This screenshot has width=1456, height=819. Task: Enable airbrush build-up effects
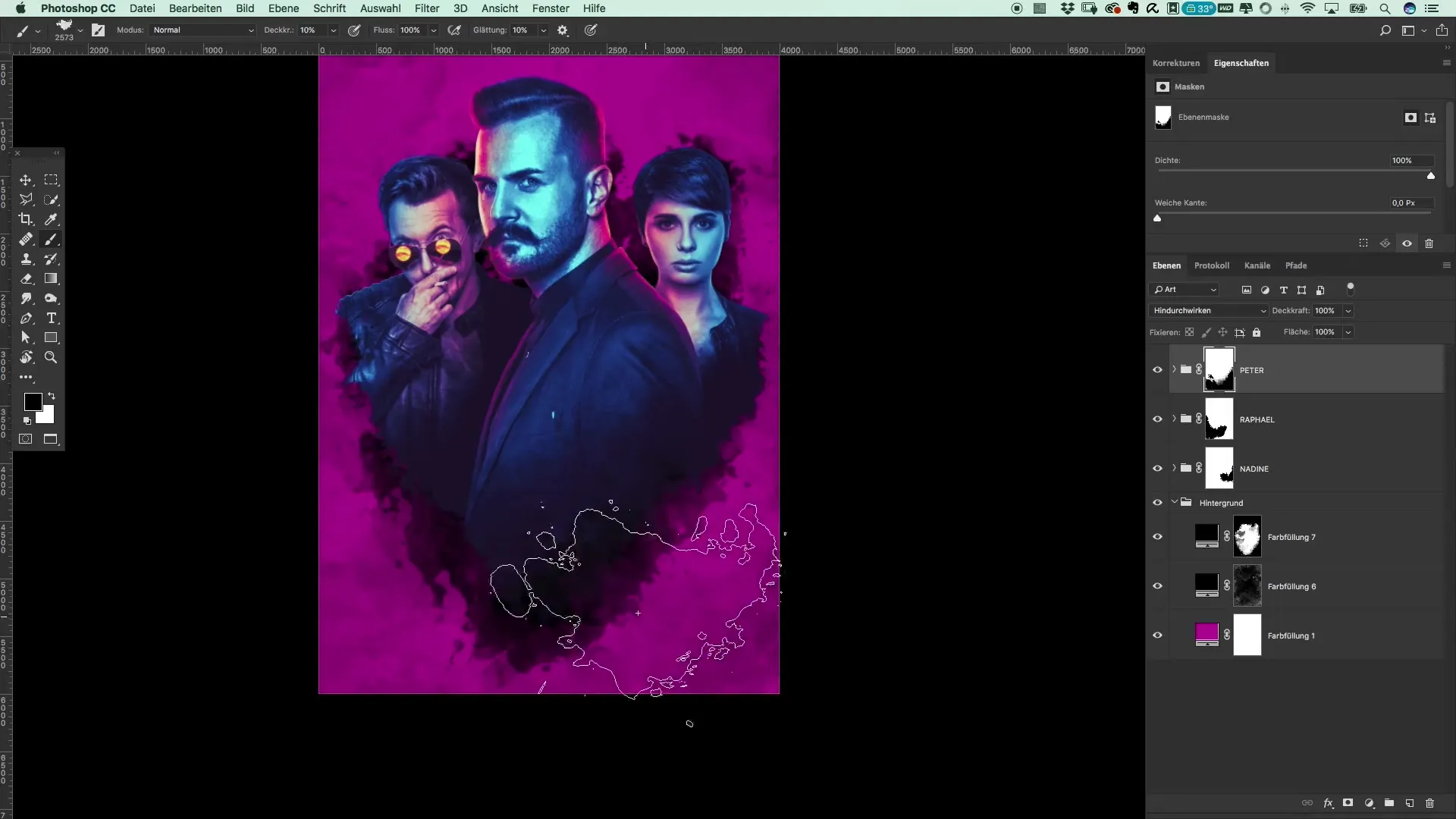click(x=454, y=30)
